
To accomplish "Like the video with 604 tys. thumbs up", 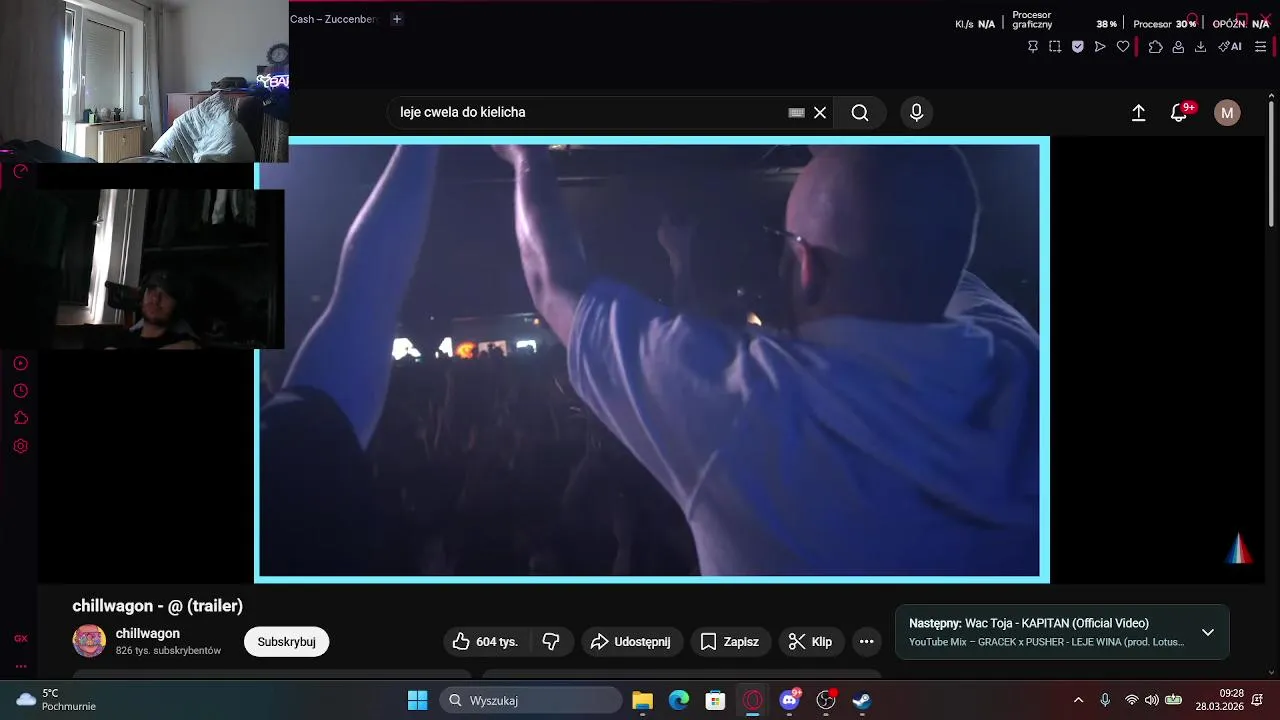I will [485, 642].
